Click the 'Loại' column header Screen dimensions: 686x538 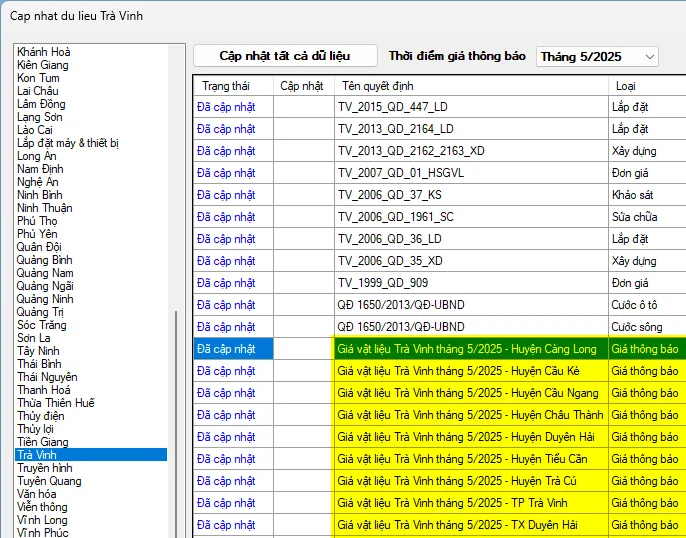625,86
